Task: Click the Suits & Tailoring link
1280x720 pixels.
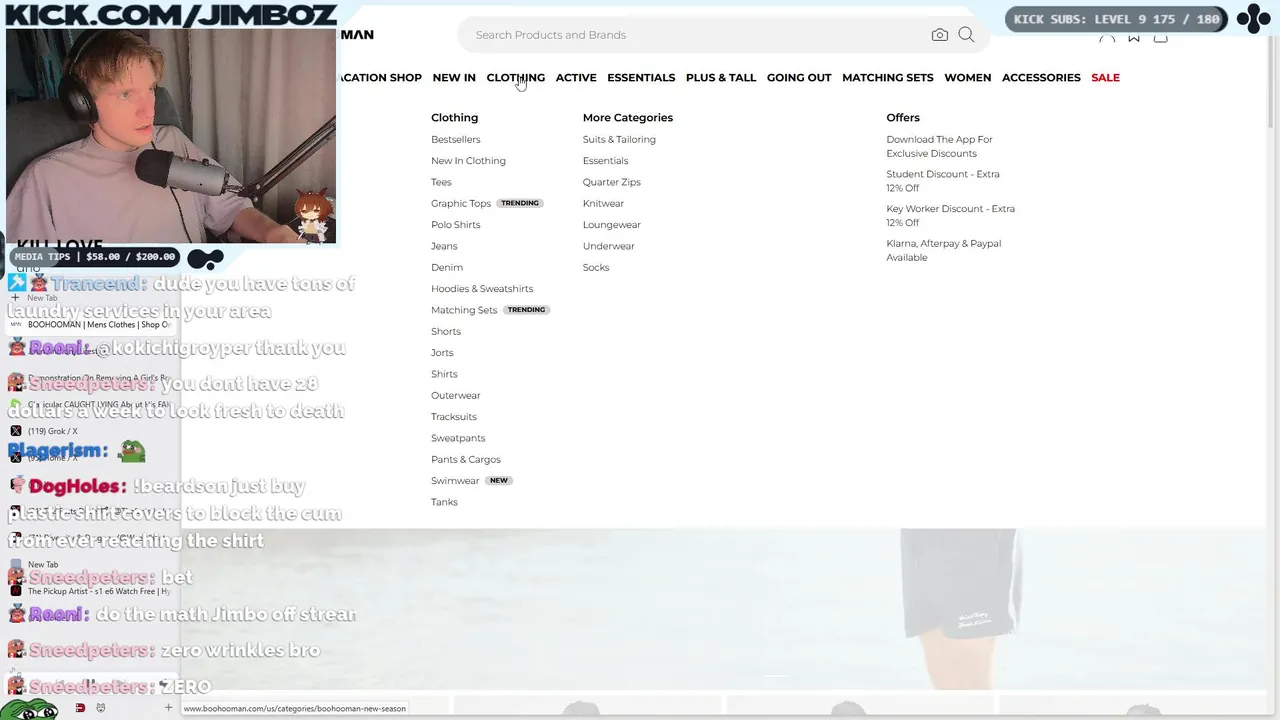Action: [619, 139]
